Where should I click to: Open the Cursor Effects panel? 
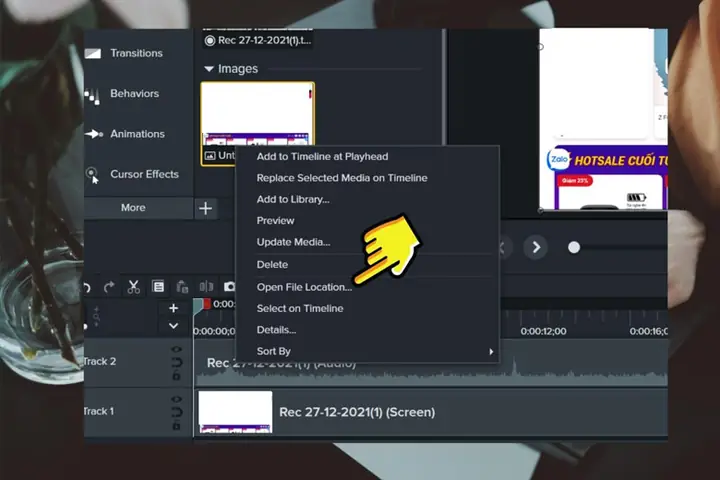point(144,175)
